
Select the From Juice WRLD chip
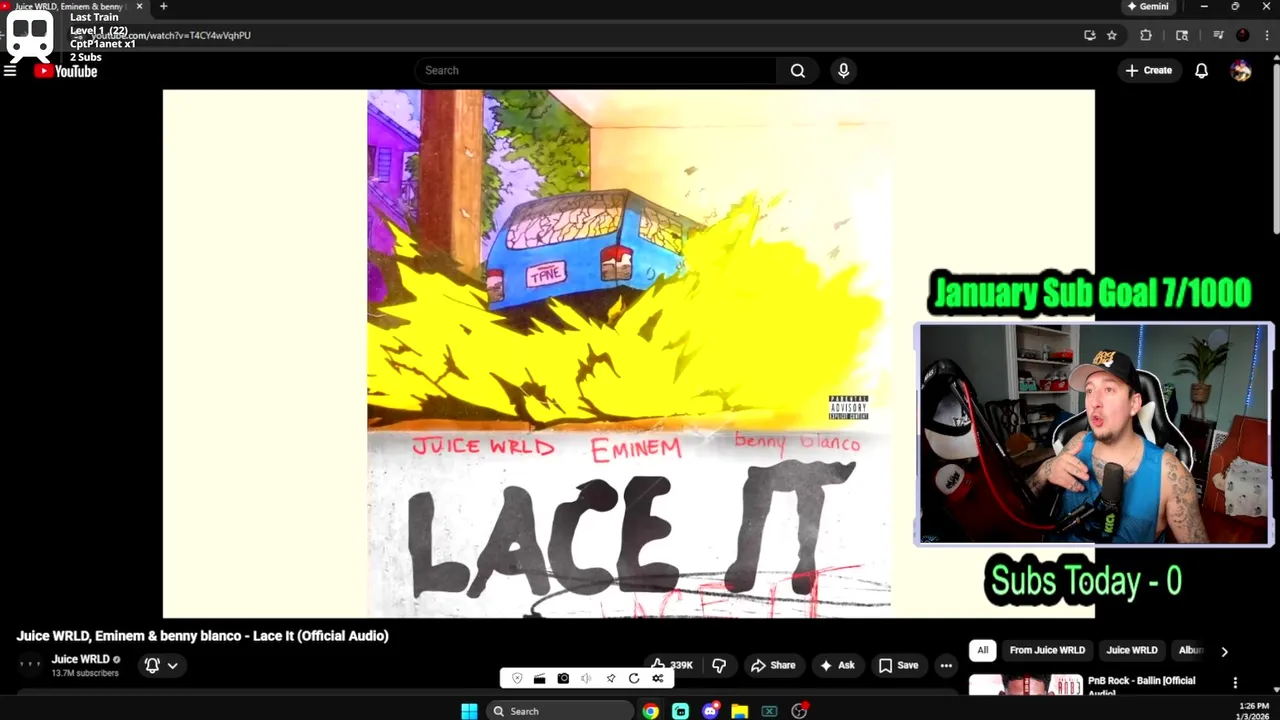1047,650
